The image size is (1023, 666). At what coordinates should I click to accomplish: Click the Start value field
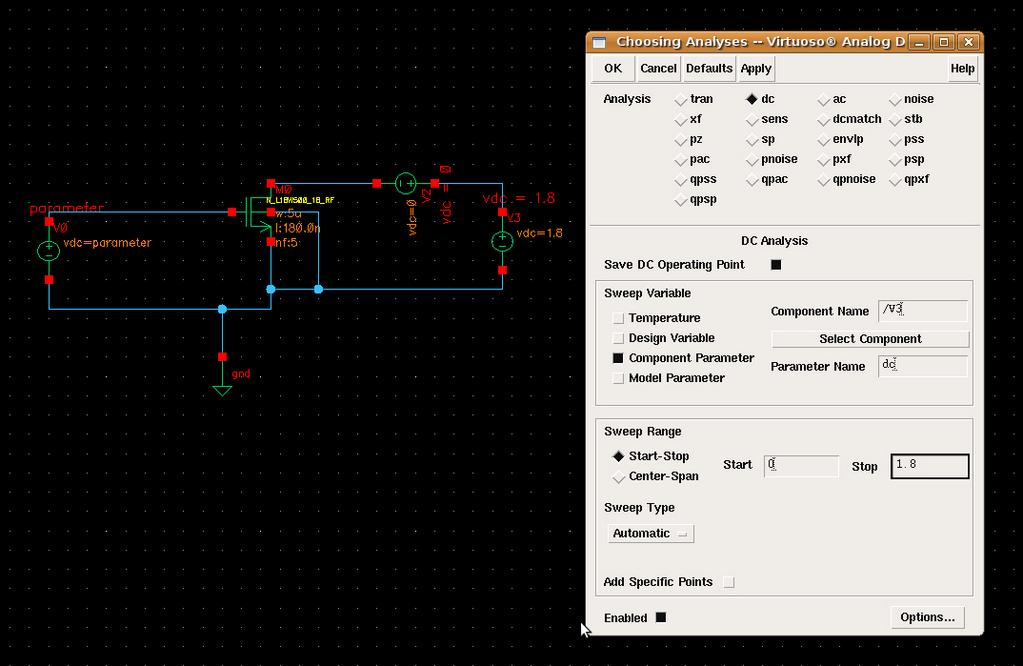coord(801,466)
